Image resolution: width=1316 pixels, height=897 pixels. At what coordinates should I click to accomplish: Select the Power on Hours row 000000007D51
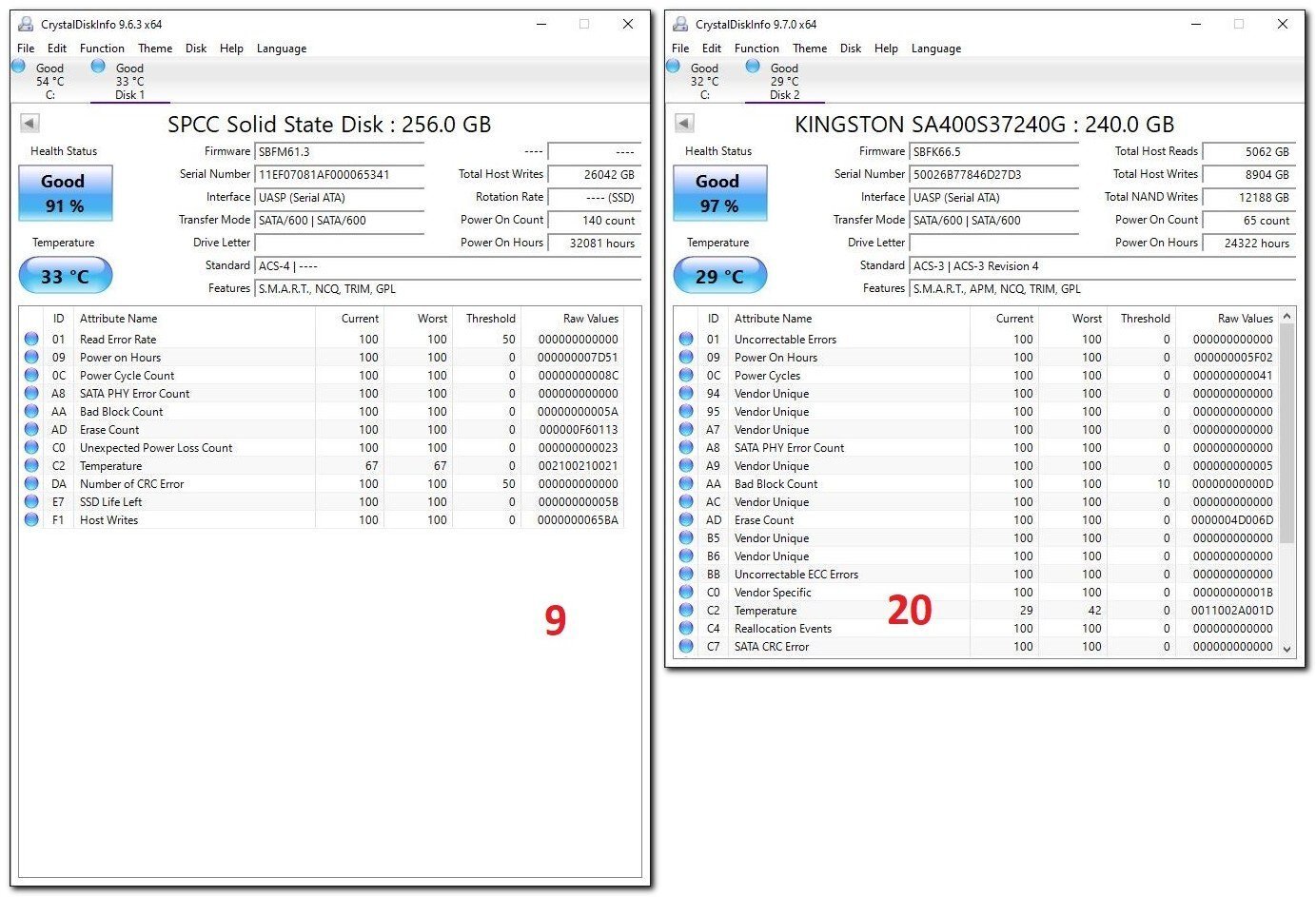click(x=323, y=357)
